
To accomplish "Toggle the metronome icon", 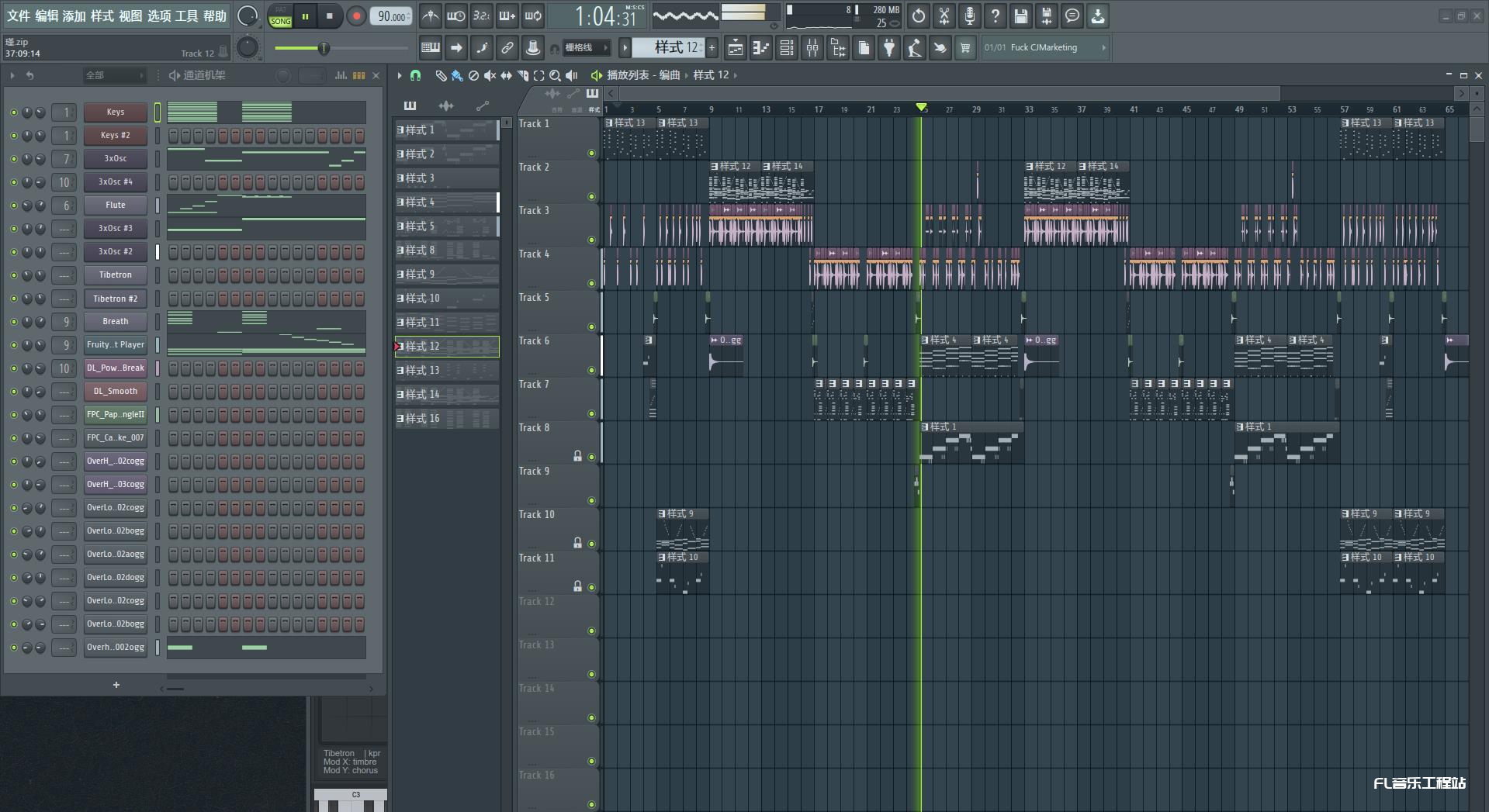I will tap(430, 16).
